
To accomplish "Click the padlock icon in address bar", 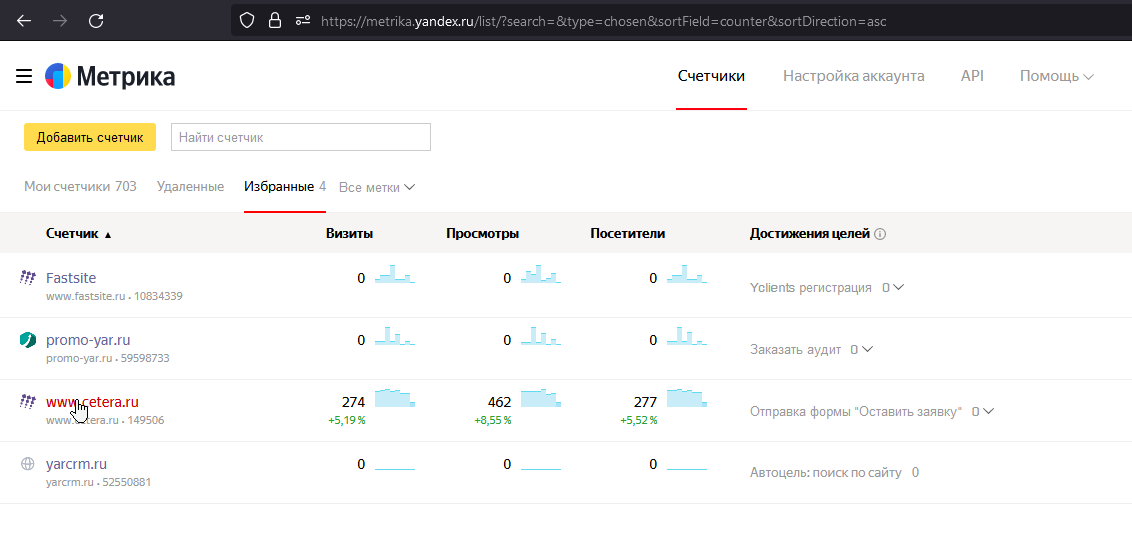I will (x=275, y=20).
